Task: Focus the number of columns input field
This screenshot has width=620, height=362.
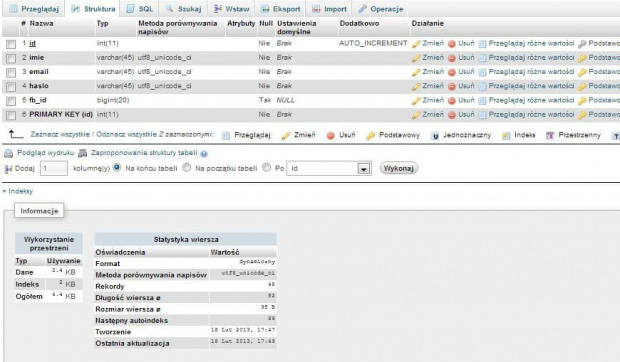Action: pos(54,168)
